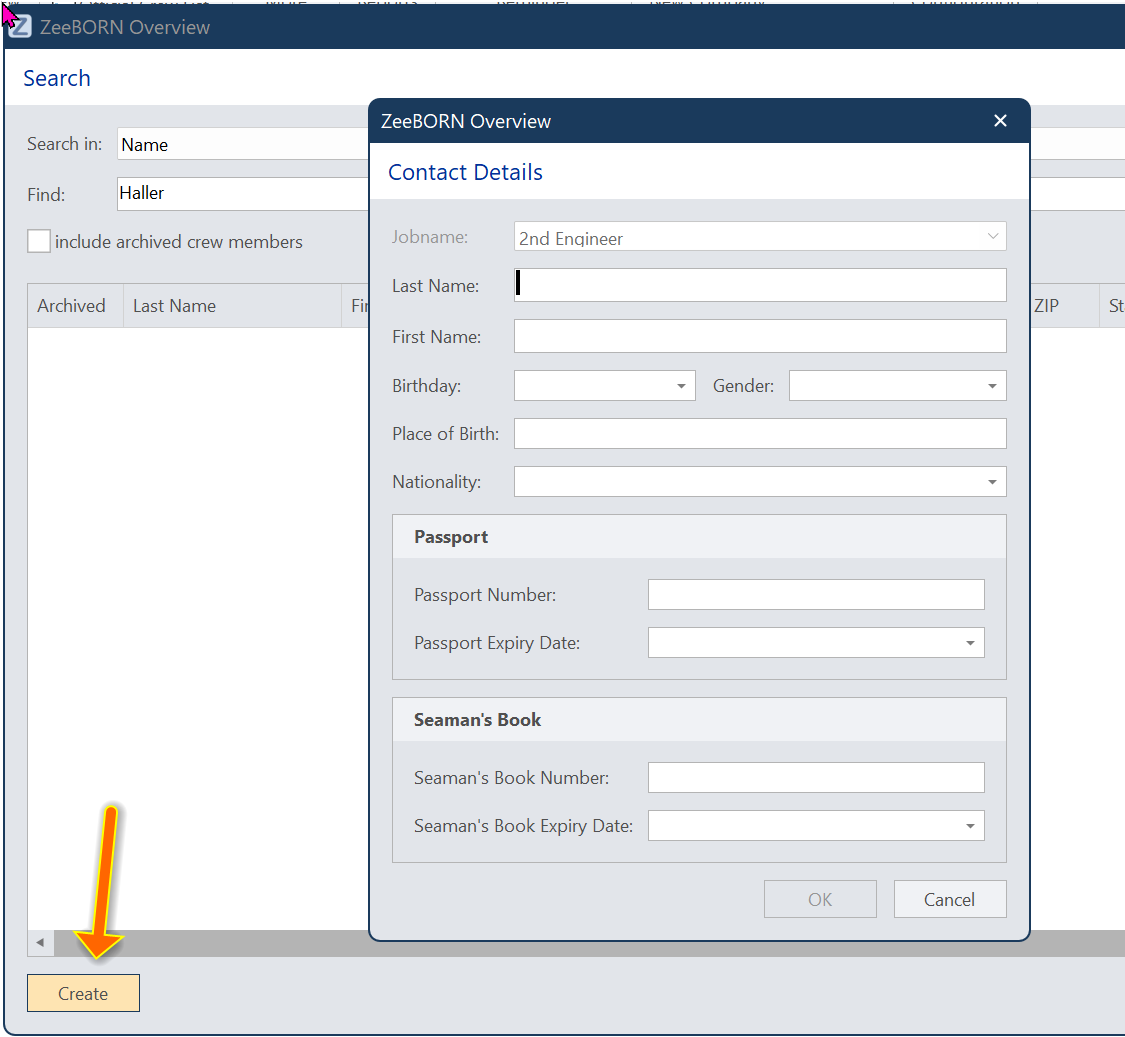Click the Passport section header
Image resolution: width=1125 pixels, height=1037 pixels.
point(699,537)
